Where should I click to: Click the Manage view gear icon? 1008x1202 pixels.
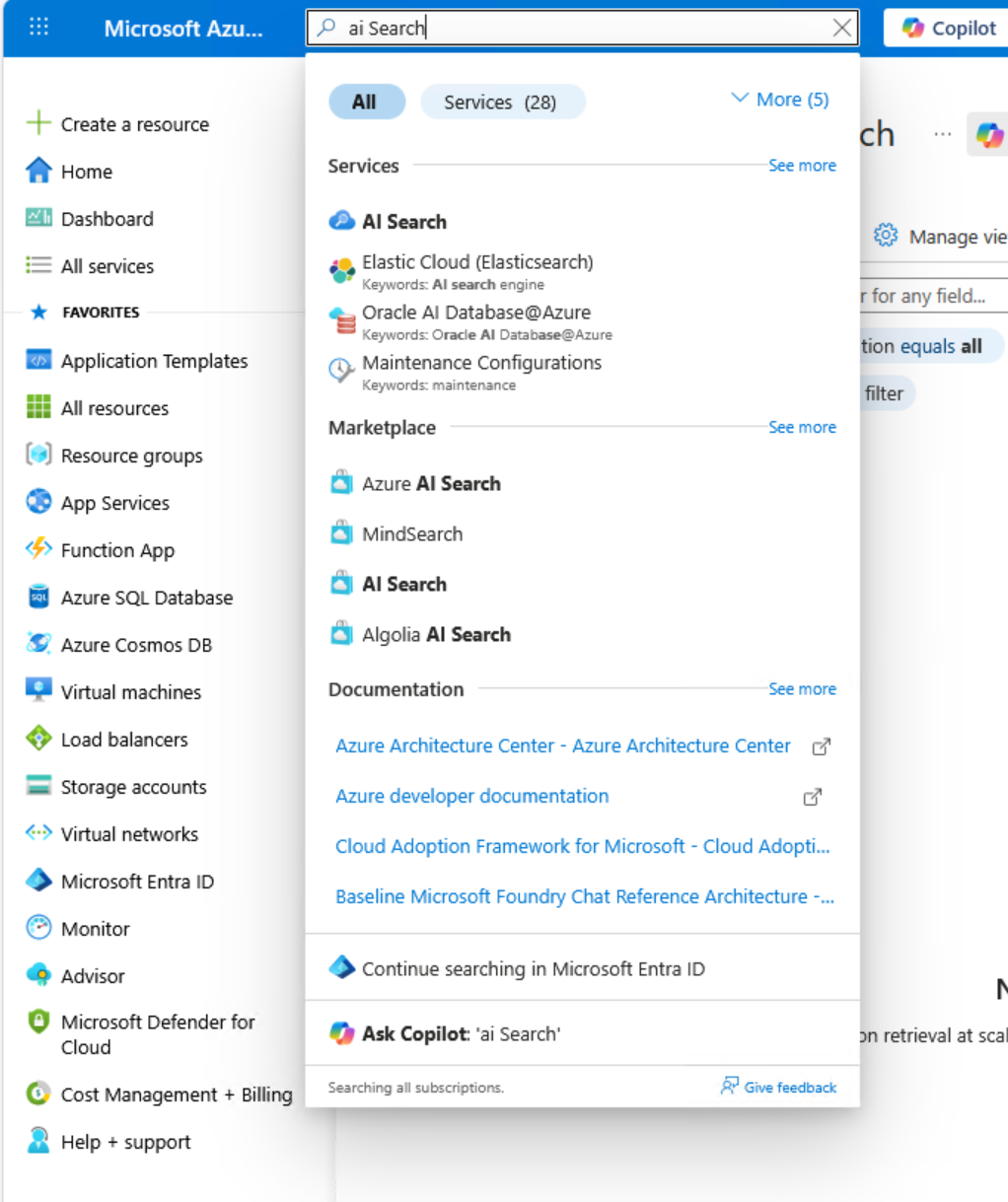[886, 236]
